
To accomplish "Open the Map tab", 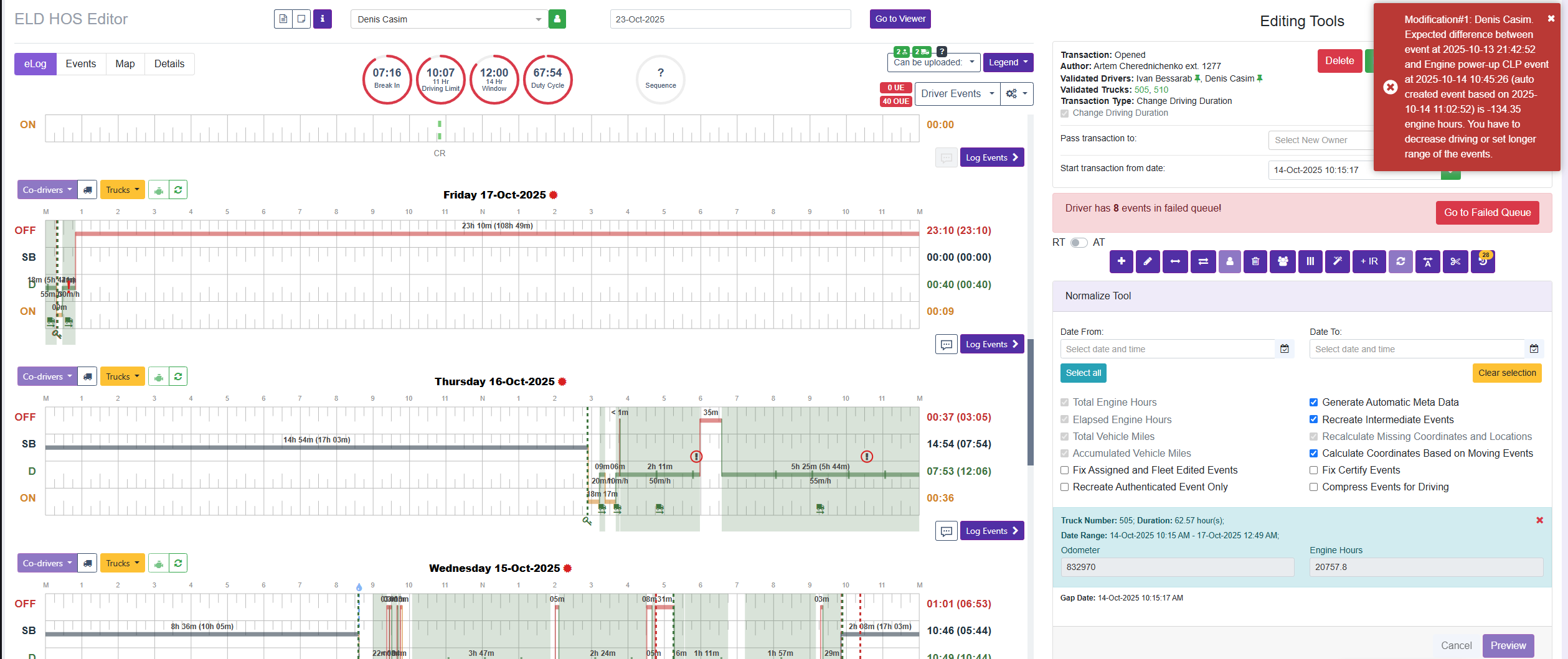I will pos(125,64).
